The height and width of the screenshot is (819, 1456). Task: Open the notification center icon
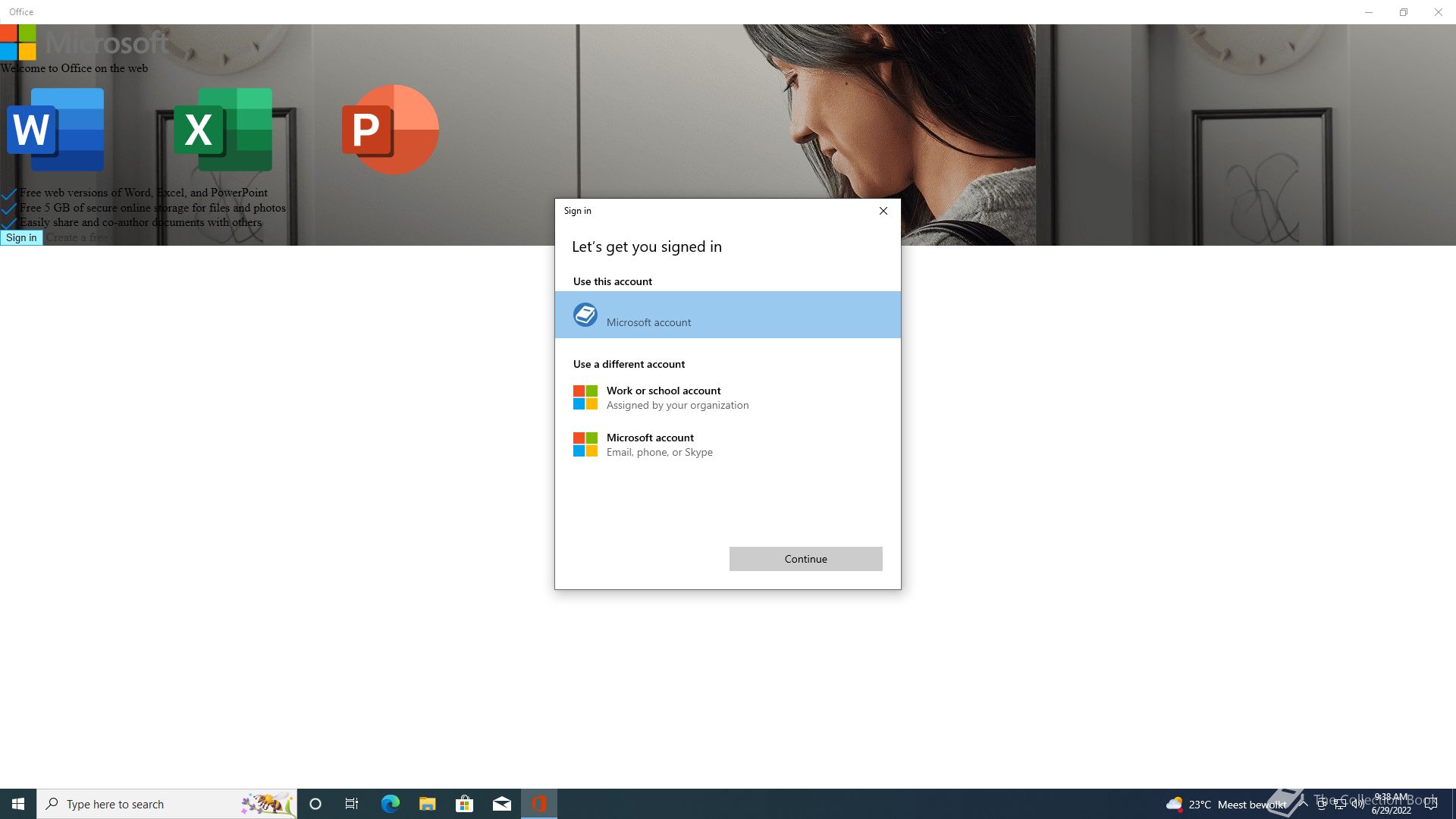click(x=1430, y=804)
